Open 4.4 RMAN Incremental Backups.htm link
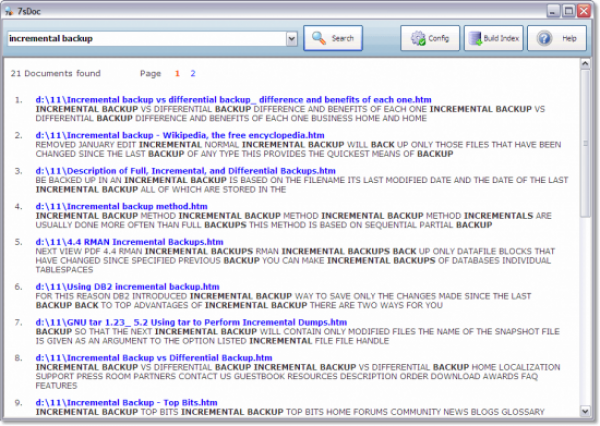Image resolution: width=600 pixels, height=426 pixels. [129, 242]
